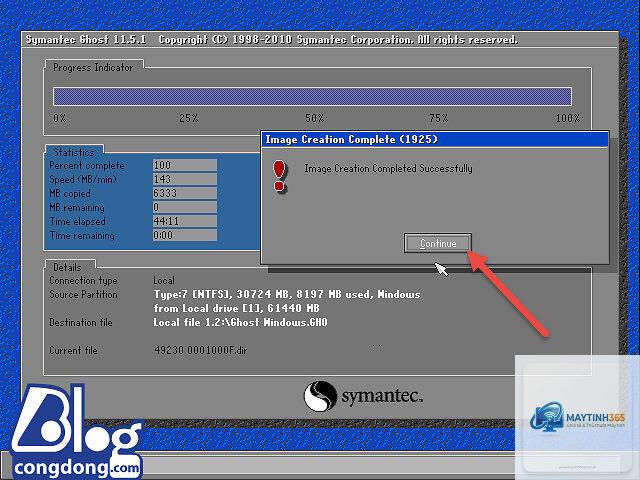Click the Symantec logo icon
640x480 pixels.
pos(320,396)
